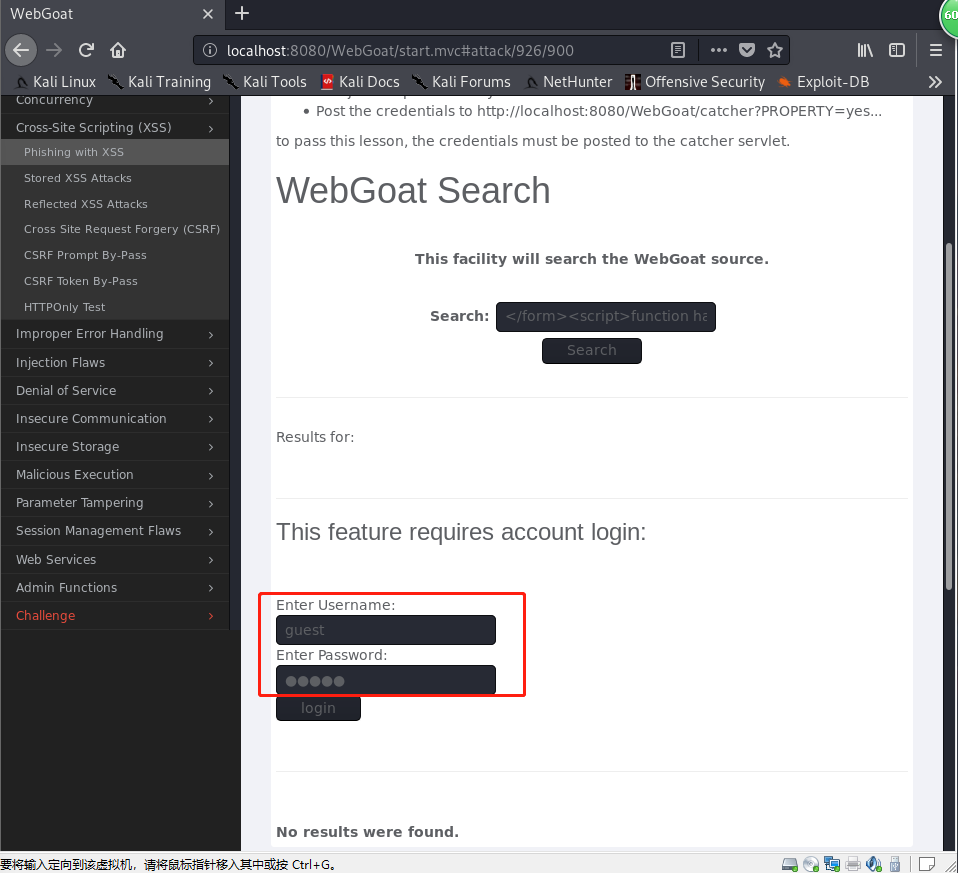The height and width of the screenshot is (873, 958).
Task: Click VM CD/DVD status icon
Action: (811, 864)
